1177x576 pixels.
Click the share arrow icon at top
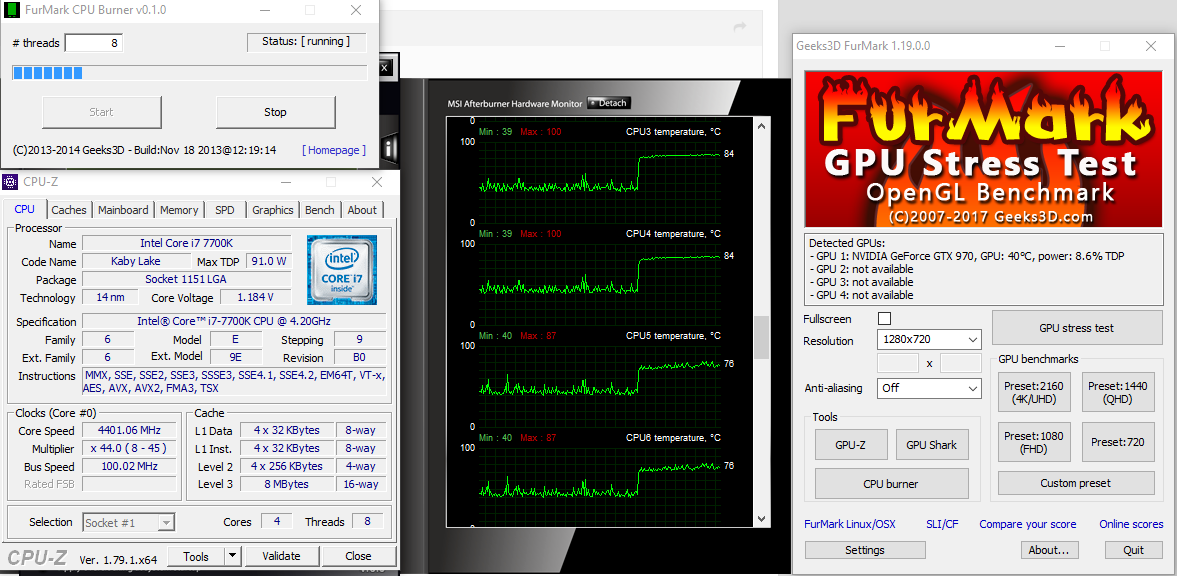pyautogui.click(x=740, y=27)
